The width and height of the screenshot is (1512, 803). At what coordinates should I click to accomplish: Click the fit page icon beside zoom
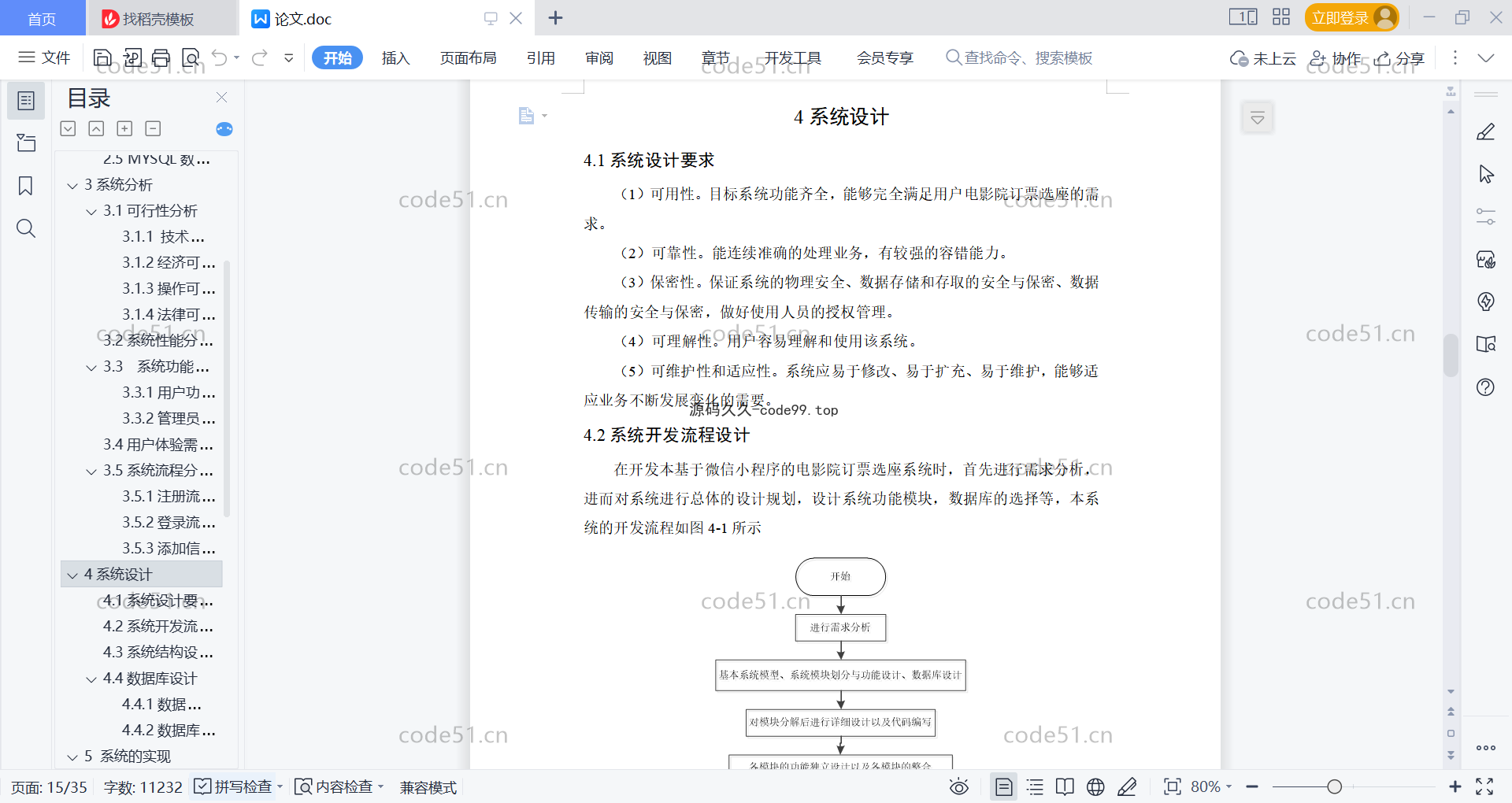[x=1172, y=786]
